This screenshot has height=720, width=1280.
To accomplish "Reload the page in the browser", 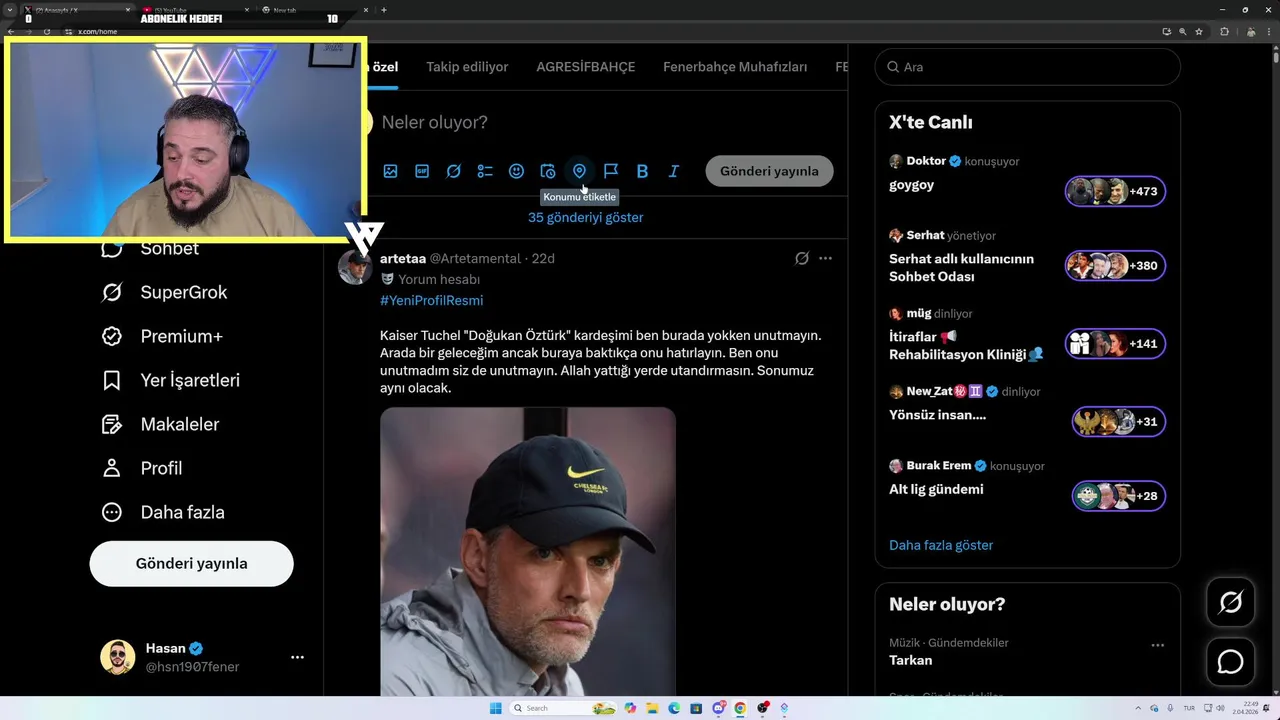I will click(x=47, y=32).
